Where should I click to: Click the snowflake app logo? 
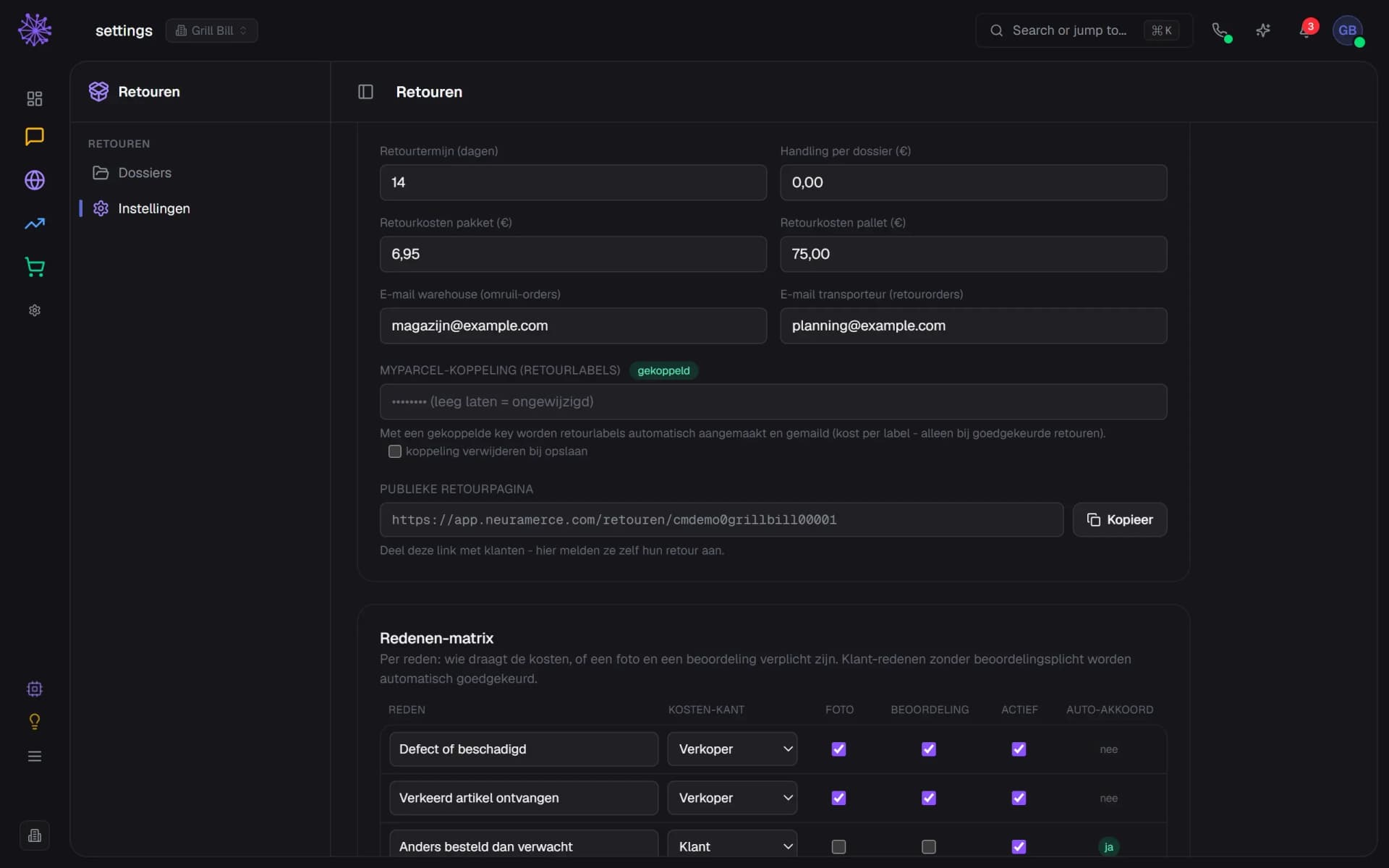click(34, 30)
